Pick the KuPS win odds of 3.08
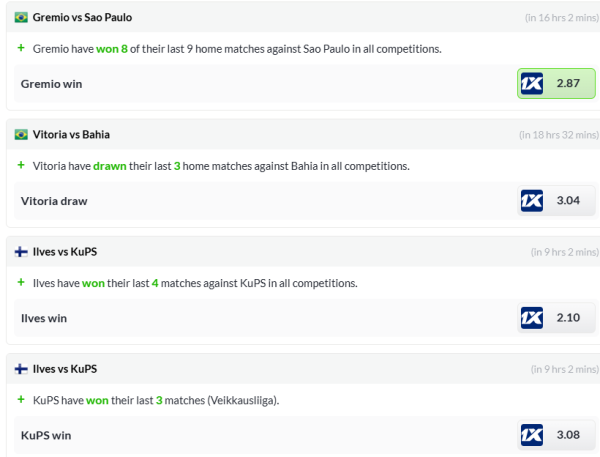This screenshot has width=600, height=457. [568, 435]
